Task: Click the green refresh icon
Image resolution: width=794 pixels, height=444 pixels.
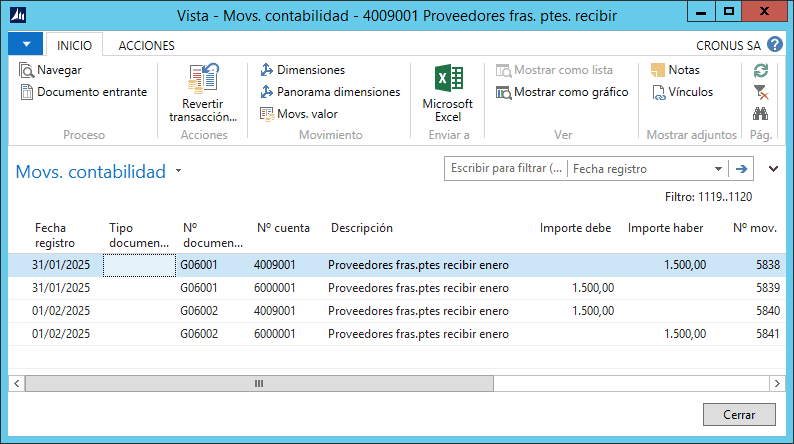Action: tap(761, 70)
